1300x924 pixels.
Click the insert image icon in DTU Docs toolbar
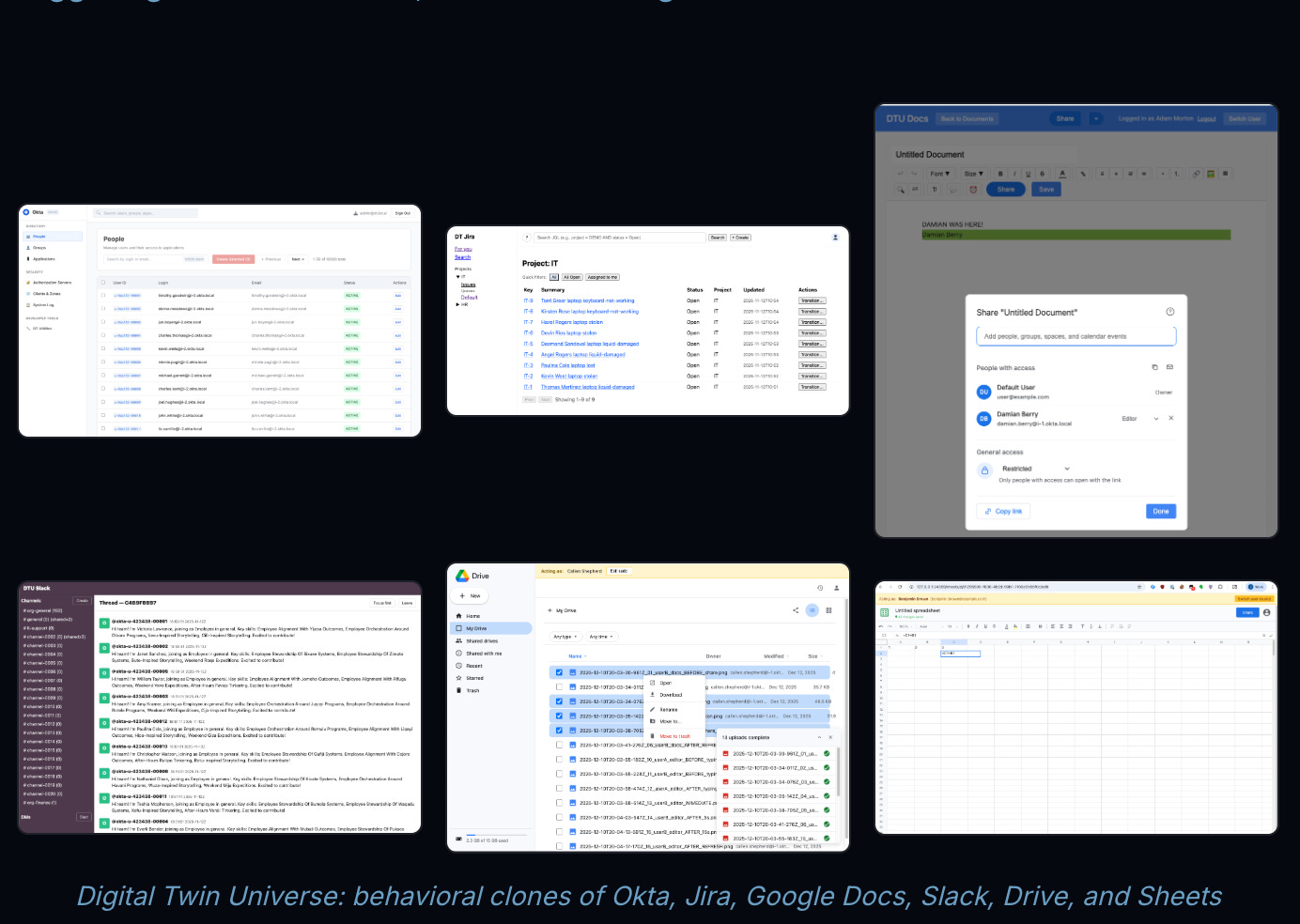click(x=1211, y=174)
